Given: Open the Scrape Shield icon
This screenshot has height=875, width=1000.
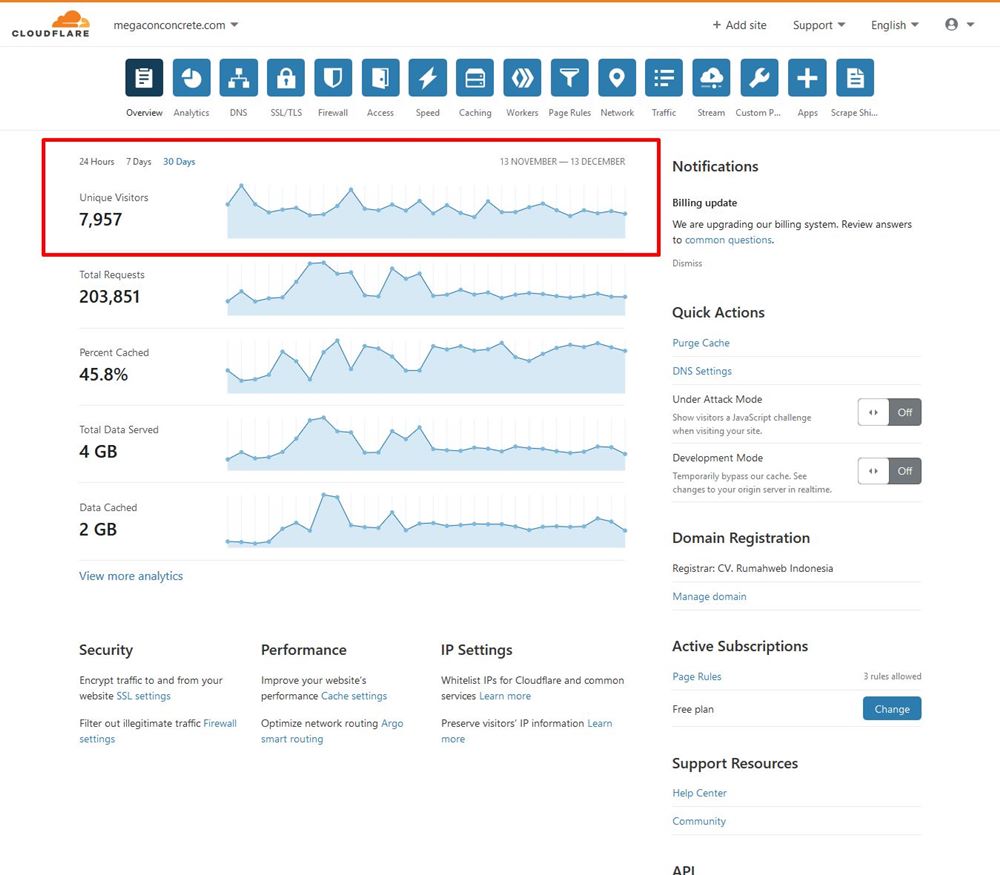Looking at the screenshot, I should pyautogui.click(x=854, y=77).
